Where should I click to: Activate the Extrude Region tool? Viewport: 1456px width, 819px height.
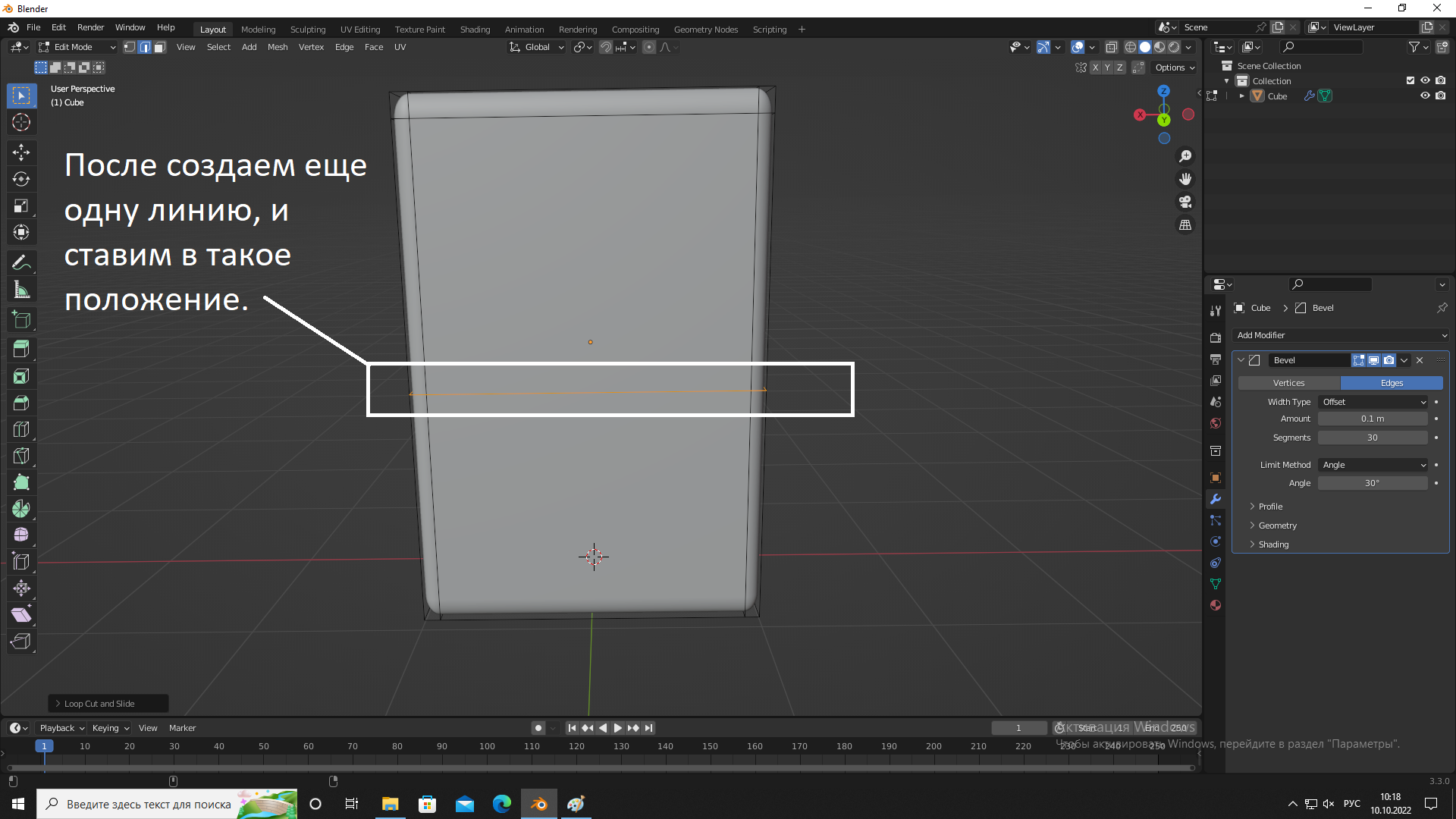tap(21, 349)
